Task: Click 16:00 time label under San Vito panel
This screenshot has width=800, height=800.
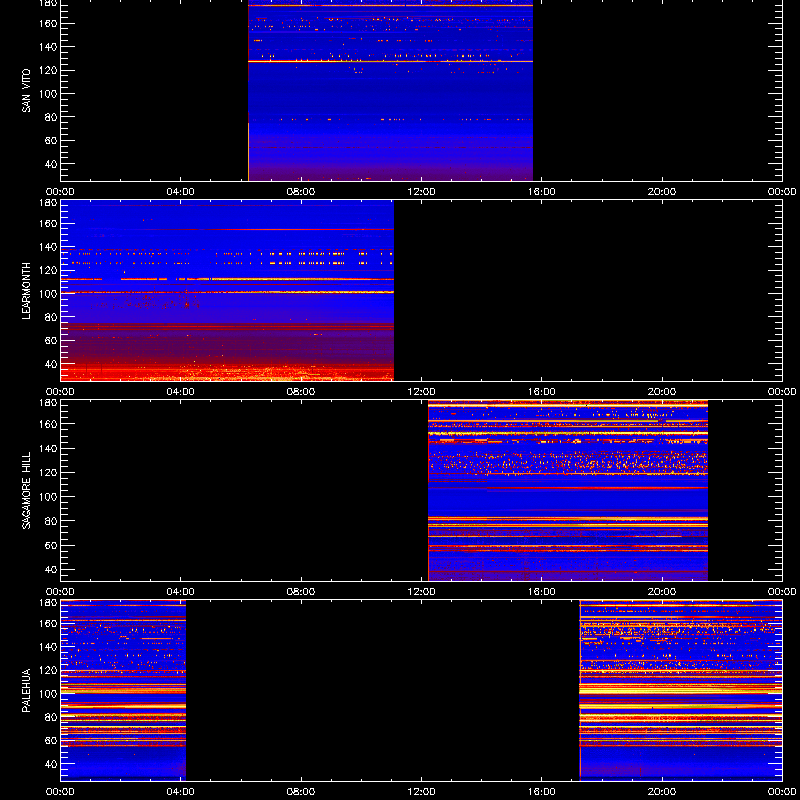Action: [542, 192]
